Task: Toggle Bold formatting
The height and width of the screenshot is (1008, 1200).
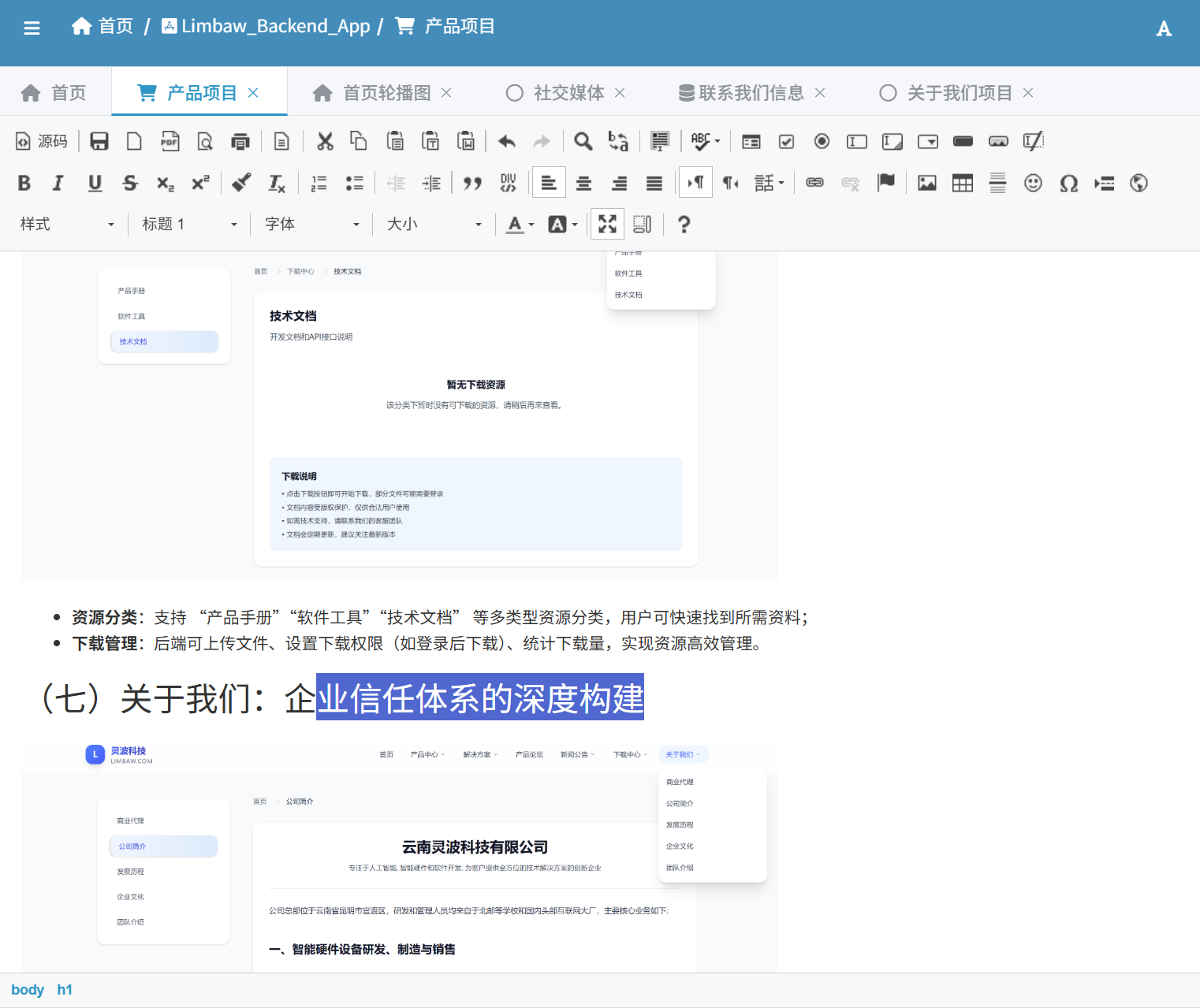Action: (24, 183)
